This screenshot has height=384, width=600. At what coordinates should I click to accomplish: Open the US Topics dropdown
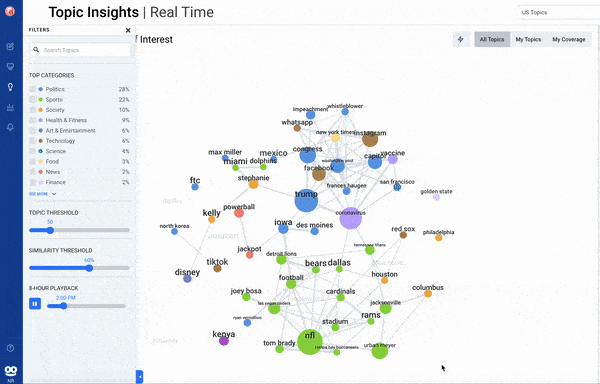coord(559,12)
